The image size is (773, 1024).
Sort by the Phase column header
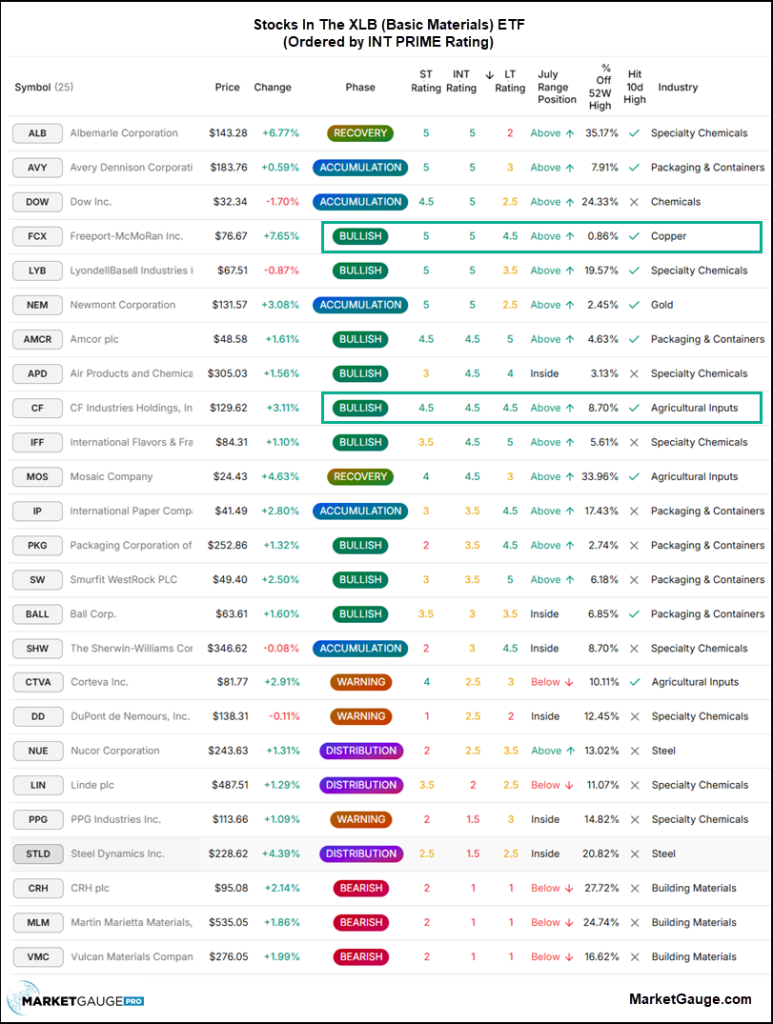click(x=360, y=87)
